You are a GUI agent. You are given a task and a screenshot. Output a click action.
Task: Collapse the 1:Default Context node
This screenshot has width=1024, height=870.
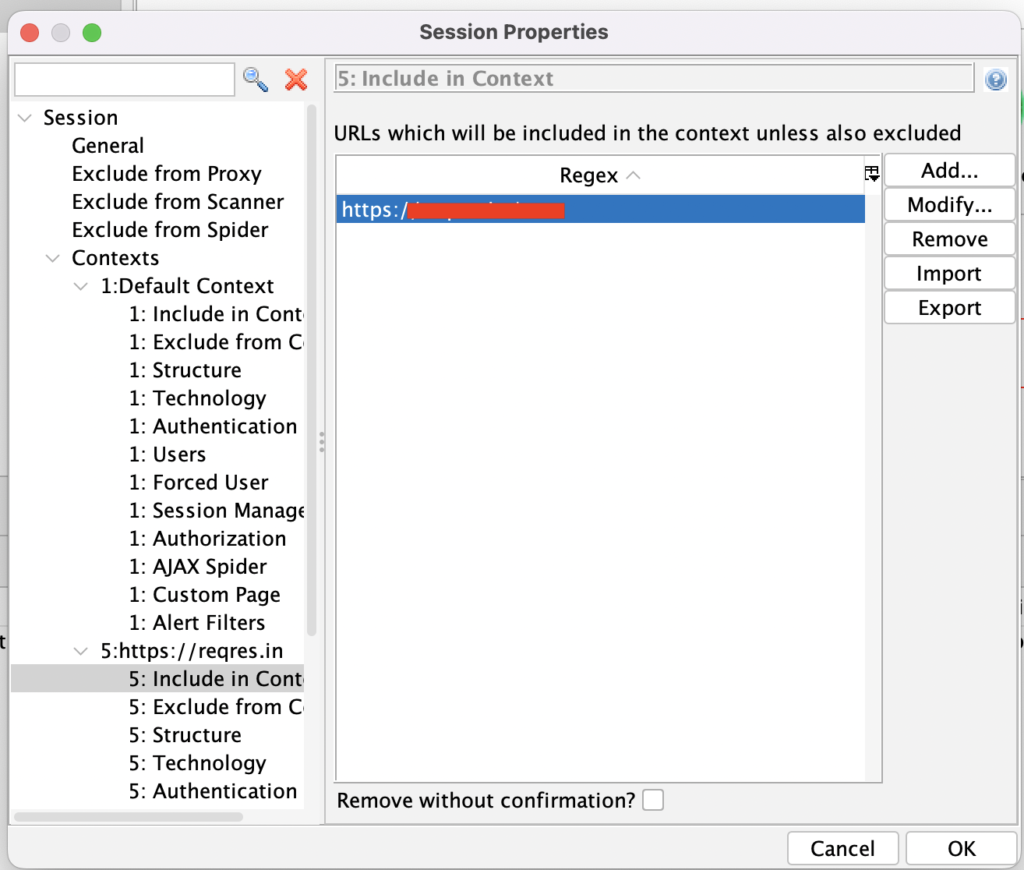(81, 286)
